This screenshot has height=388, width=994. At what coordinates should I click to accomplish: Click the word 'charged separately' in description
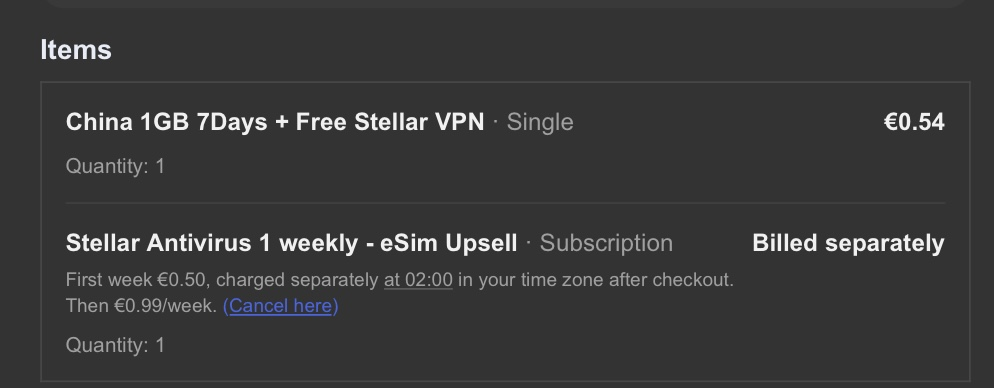pyautogui.click(x=297, y=280)
